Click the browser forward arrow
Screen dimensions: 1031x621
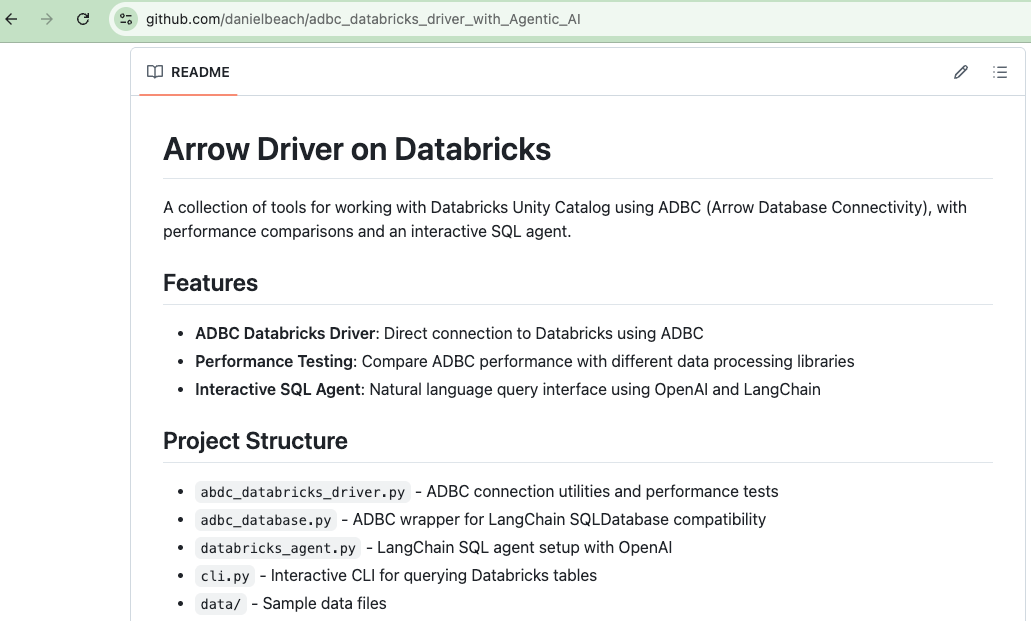tap(47, 19)
